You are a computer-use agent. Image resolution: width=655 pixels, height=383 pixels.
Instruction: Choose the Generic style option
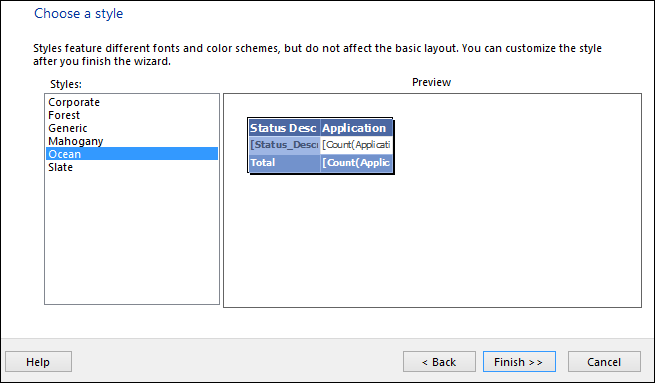point(68,128)
